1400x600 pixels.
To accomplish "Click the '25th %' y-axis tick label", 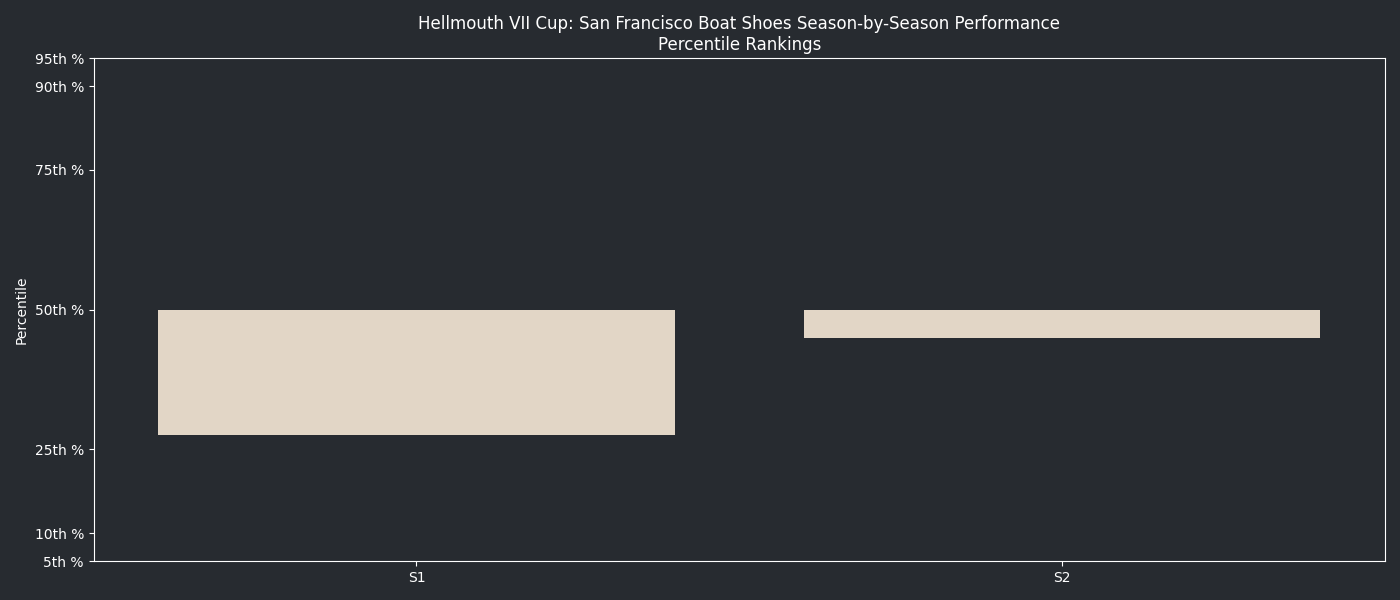I will [x=59, y=450].
